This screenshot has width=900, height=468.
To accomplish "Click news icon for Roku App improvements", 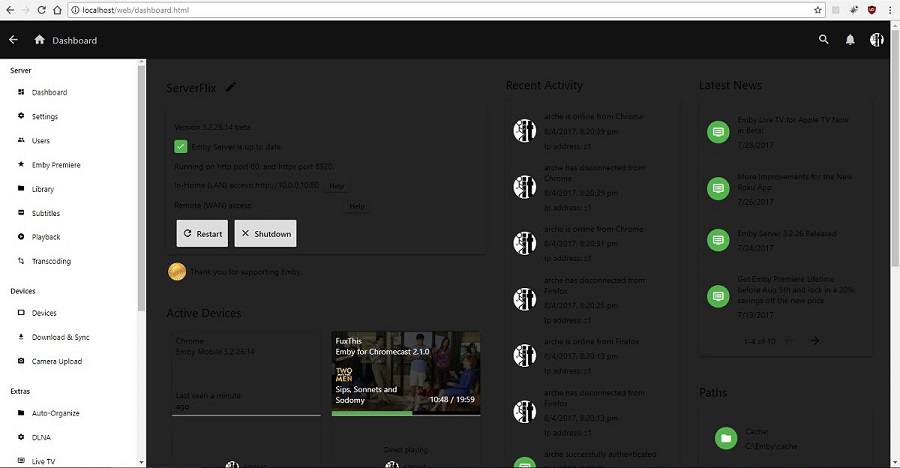I will pos(718,188).
